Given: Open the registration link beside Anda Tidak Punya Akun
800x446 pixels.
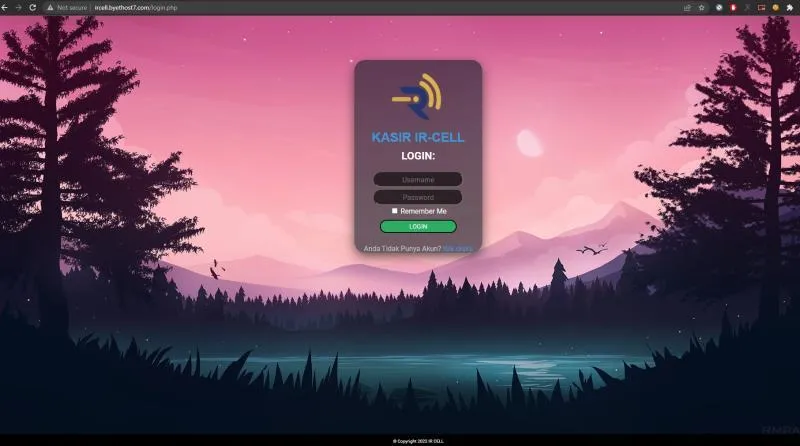Looking at the screenshot, I should [457, 247].
